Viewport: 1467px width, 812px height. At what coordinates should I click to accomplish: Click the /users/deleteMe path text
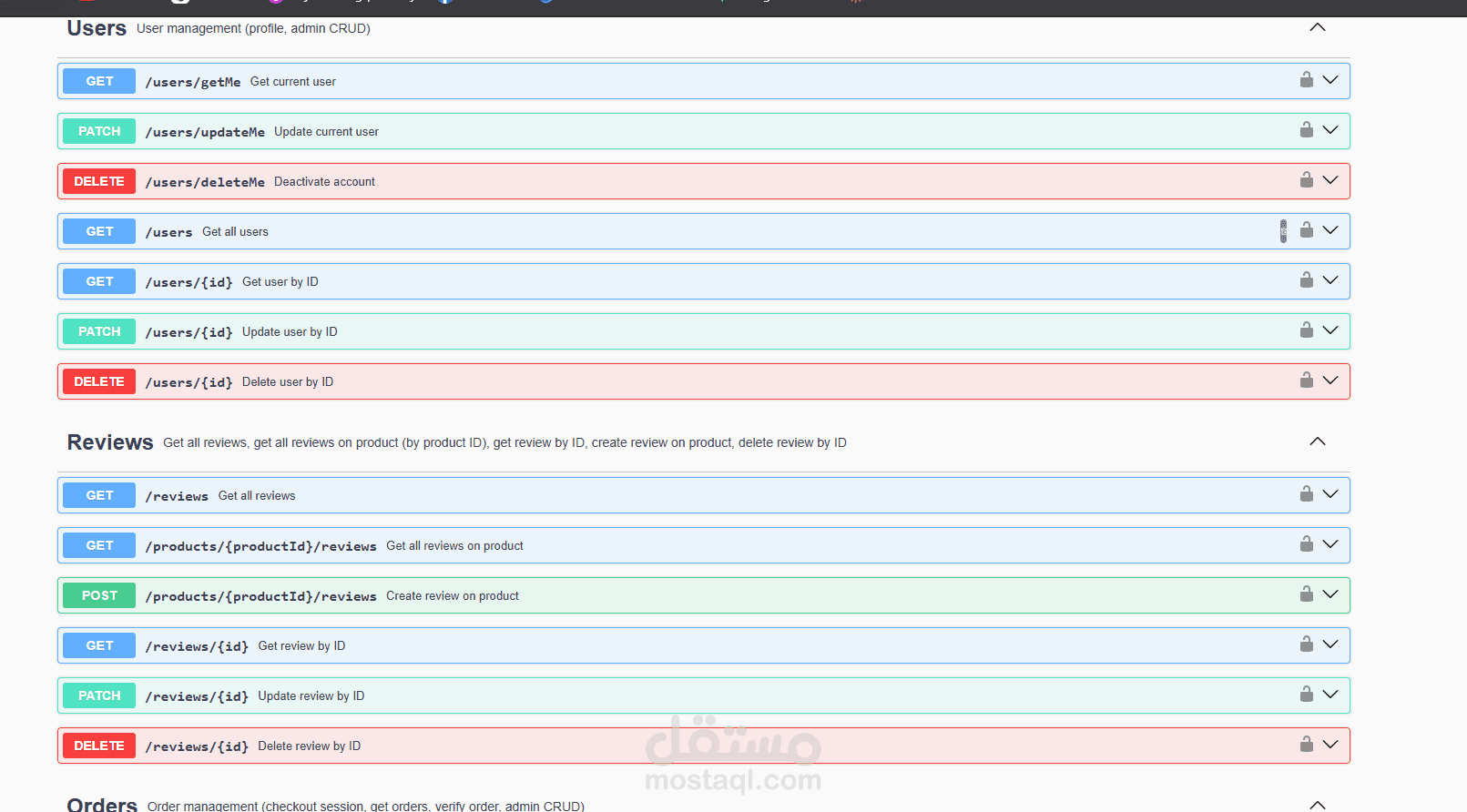pos(205,182)
